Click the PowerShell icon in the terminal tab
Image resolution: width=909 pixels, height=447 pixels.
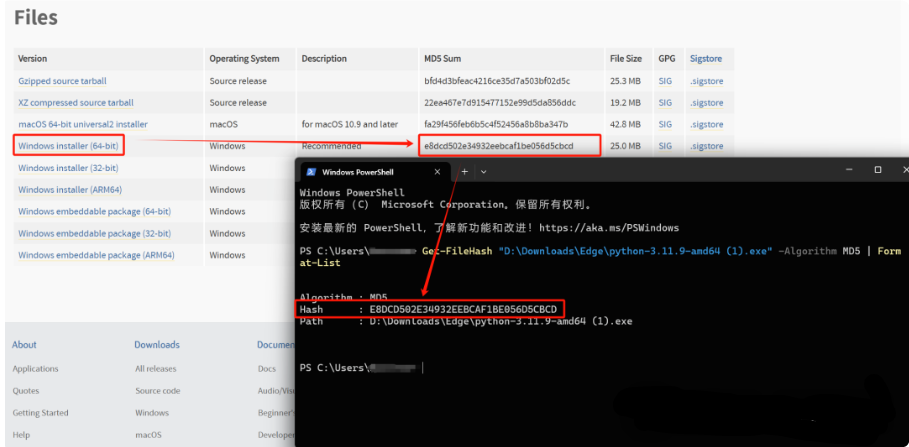[x=311, y=172]
